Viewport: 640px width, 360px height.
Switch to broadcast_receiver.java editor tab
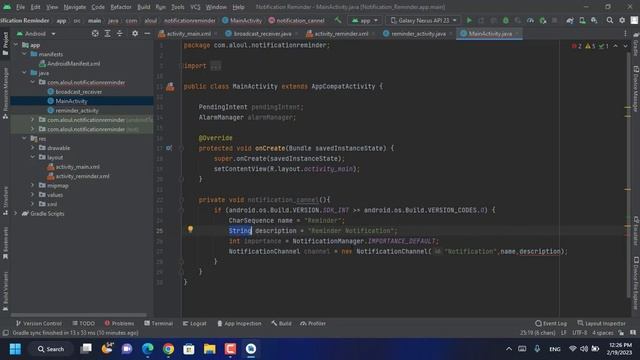point(262,33)
